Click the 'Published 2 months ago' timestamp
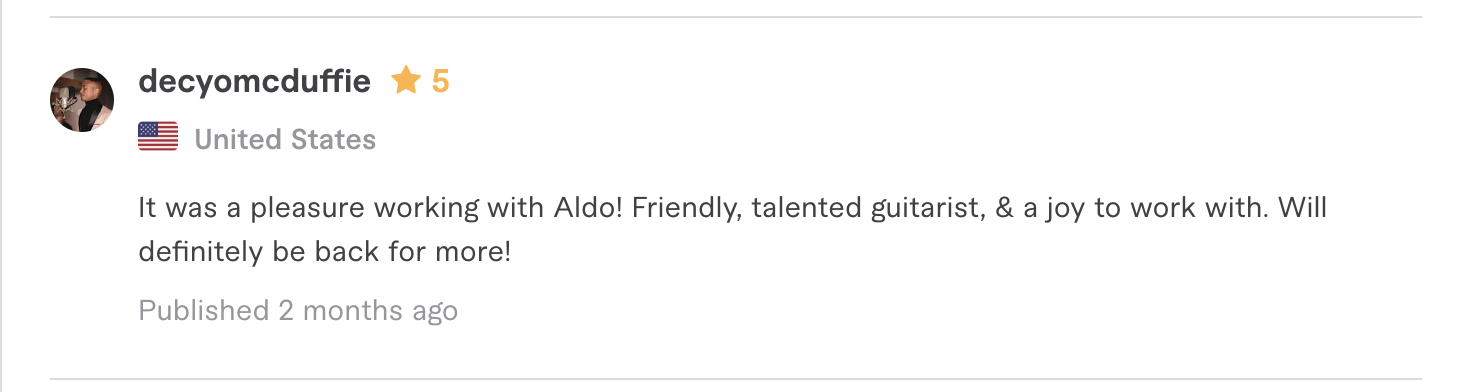 pos(298,311)
